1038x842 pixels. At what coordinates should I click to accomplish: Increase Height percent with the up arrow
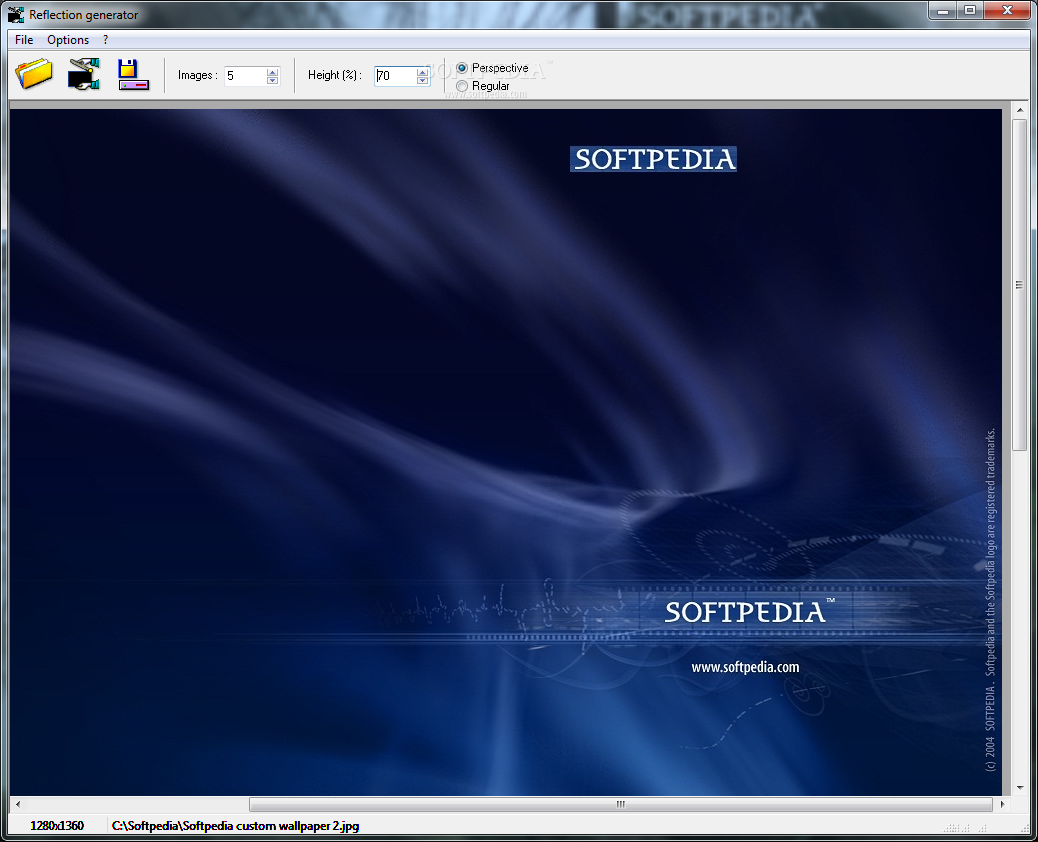click(x=422, y=71)
